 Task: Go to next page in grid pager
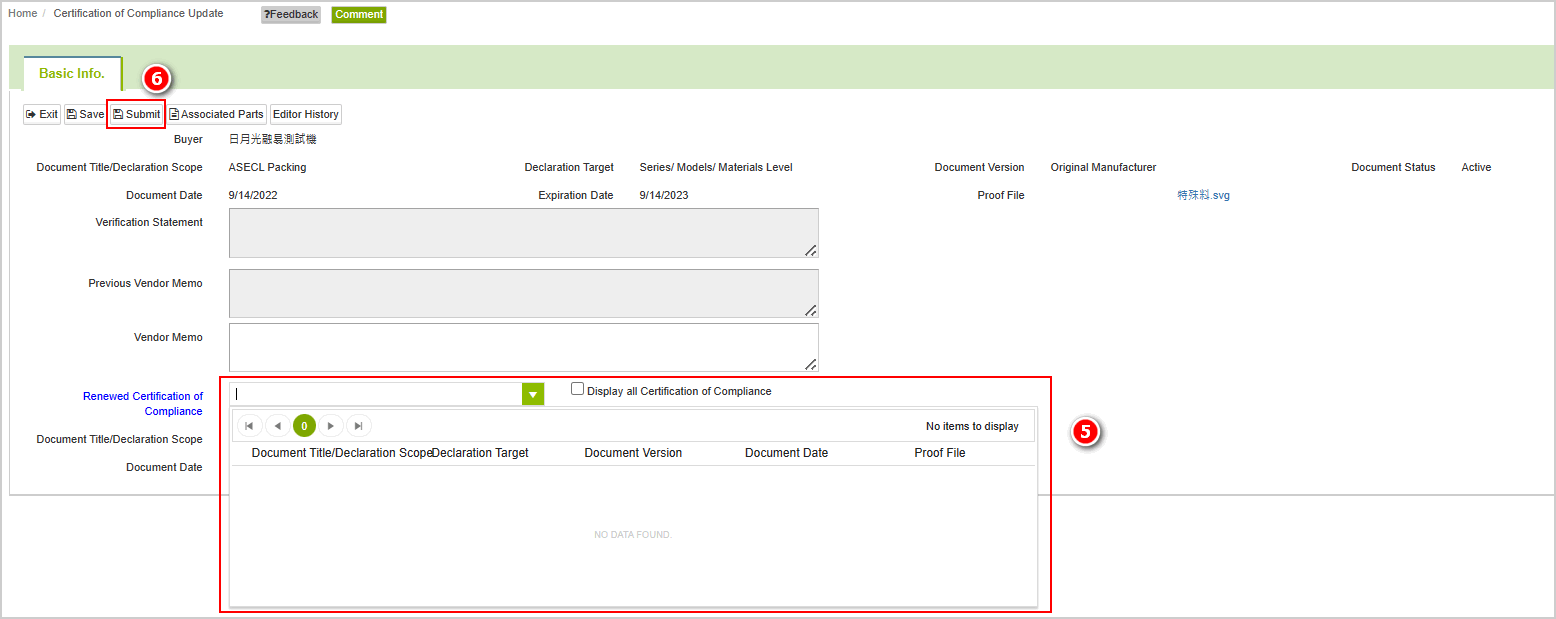(331, 426)
